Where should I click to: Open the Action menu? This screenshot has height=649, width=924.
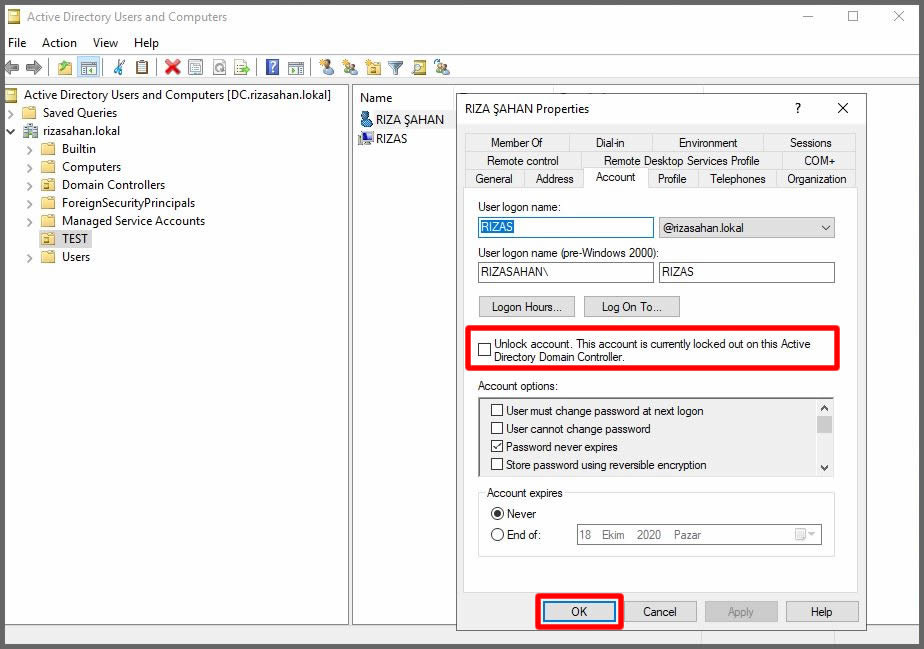click(x=59, y=42)
